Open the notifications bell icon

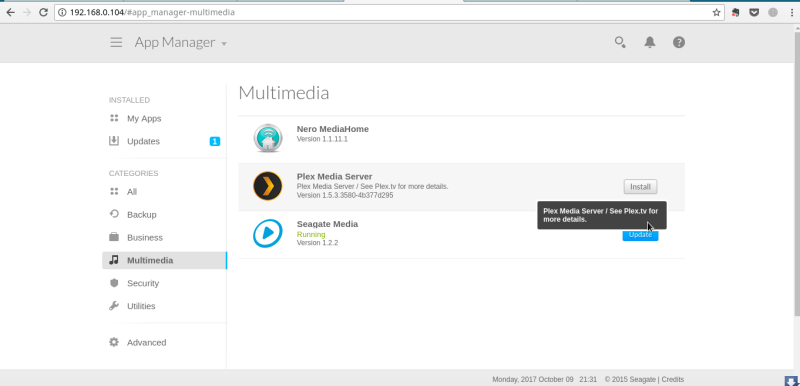click(649, 42)
